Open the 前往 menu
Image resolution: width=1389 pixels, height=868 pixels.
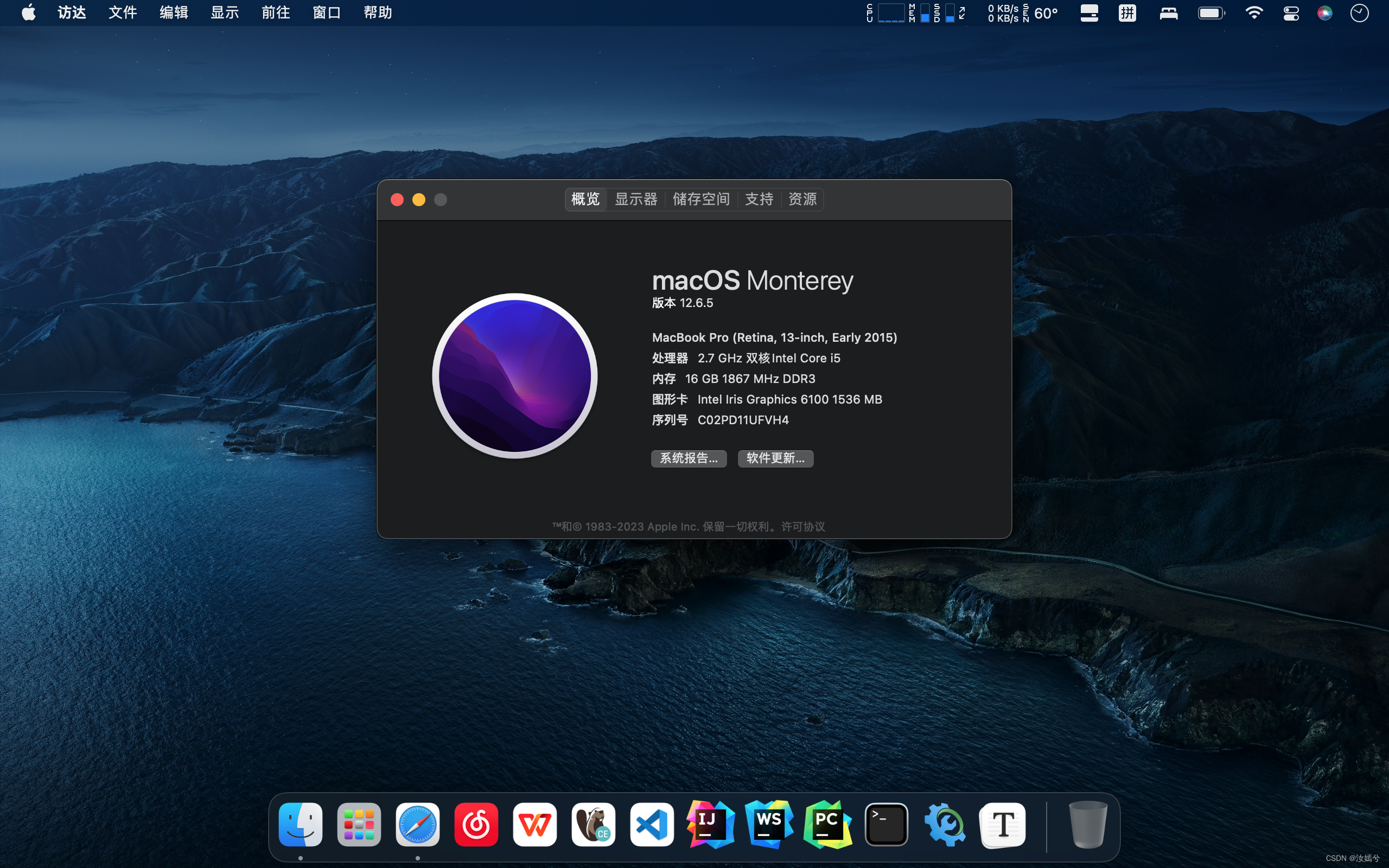pos(276,12)
